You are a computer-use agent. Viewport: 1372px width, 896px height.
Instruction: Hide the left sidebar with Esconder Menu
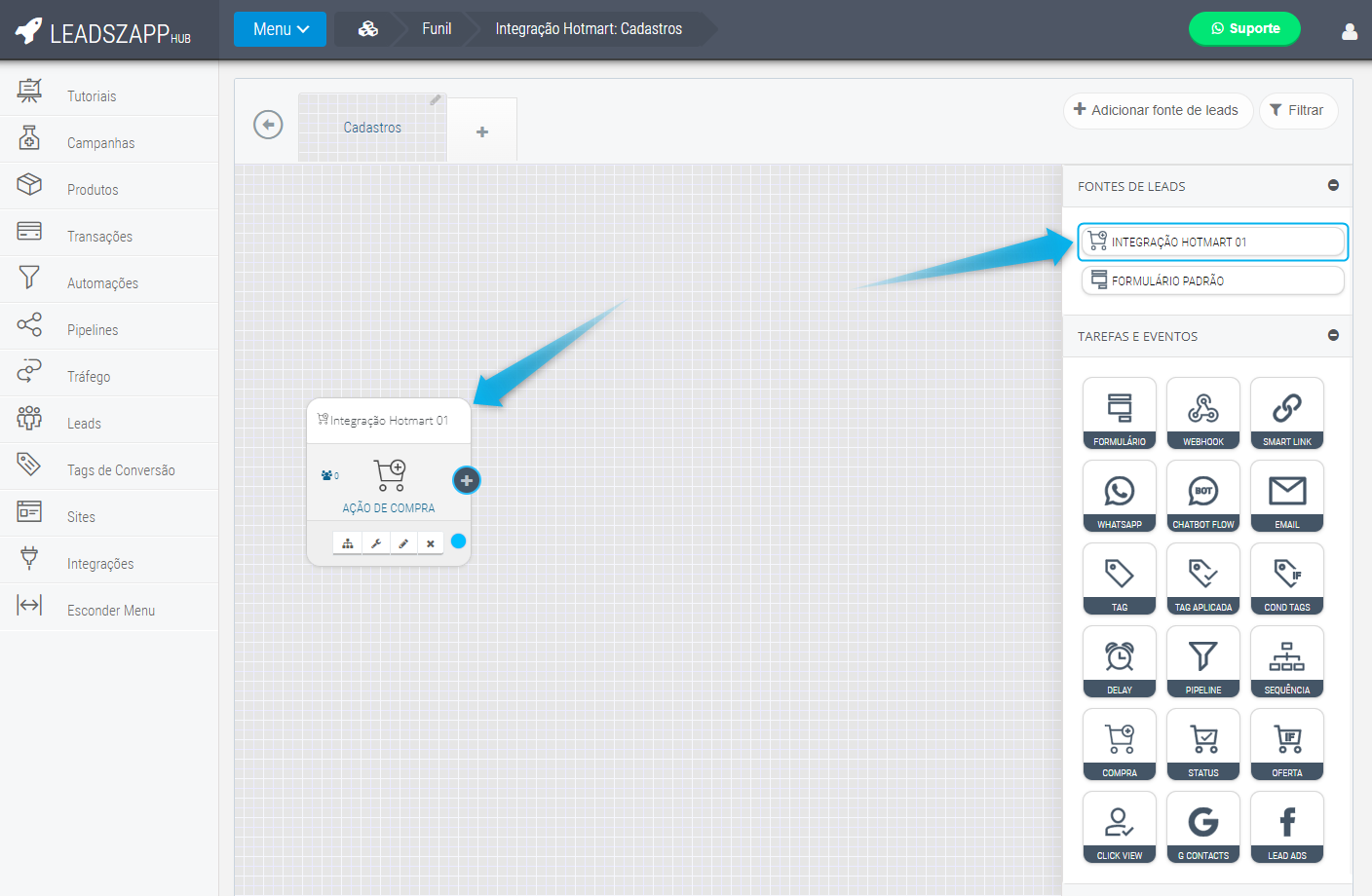109,611
